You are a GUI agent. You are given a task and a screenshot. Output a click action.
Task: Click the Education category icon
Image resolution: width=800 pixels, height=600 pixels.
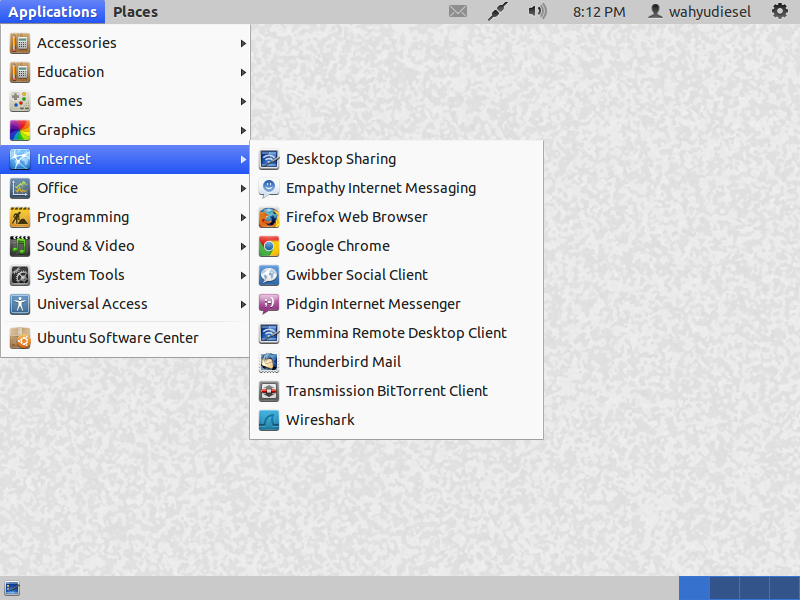(x=20, y=72)
